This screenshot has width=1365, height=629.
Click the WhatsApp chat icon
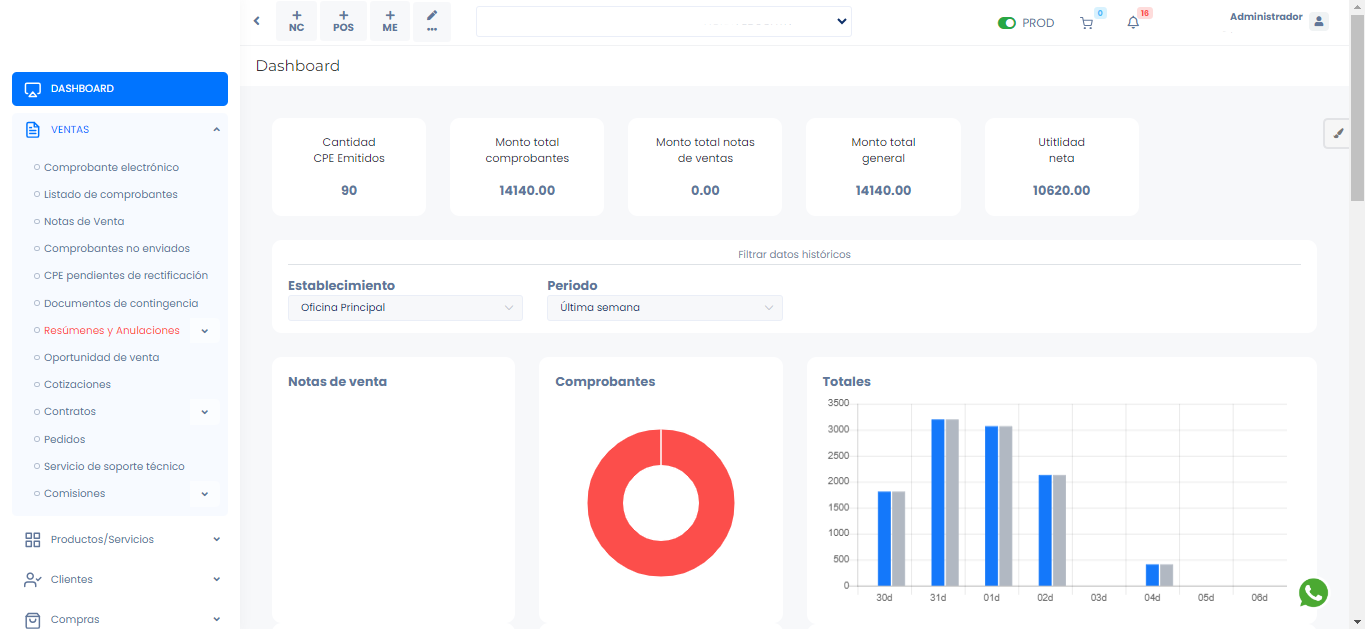coord(1313,593)
